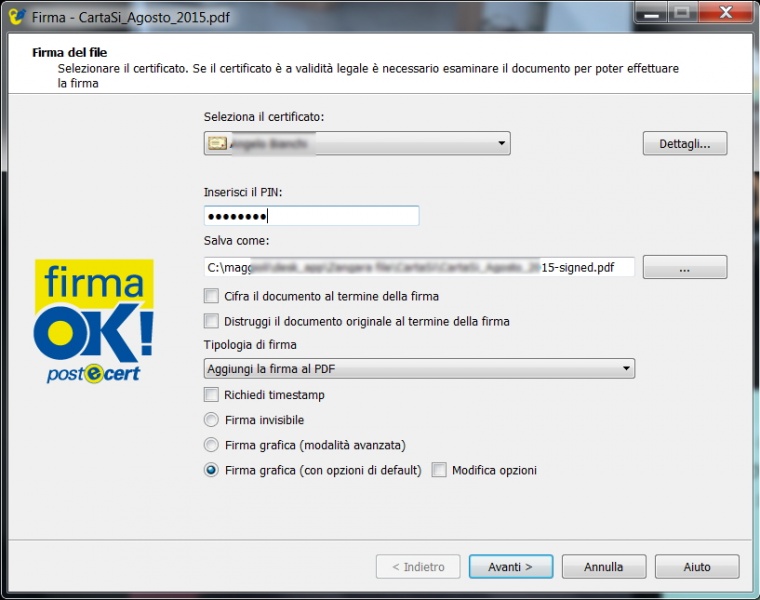Click the 'Firma del file' heading
The width and height of the screenshot is (760, 600).
pos(69,52)
